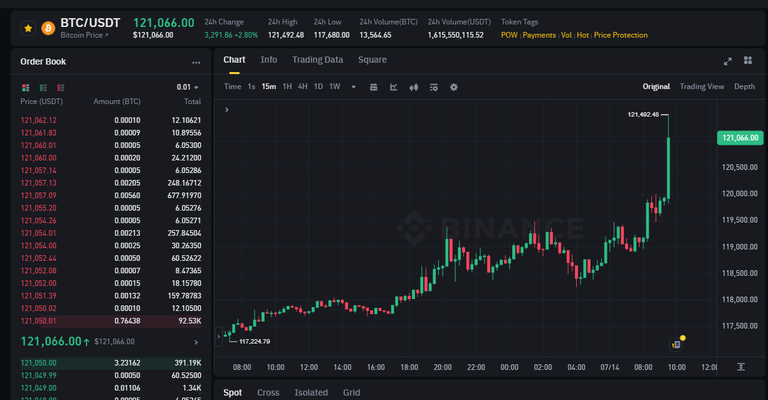The height and width of the screenshot is (400, 768).
Task: Switch to Depth chart
Action: click(744, 87)
